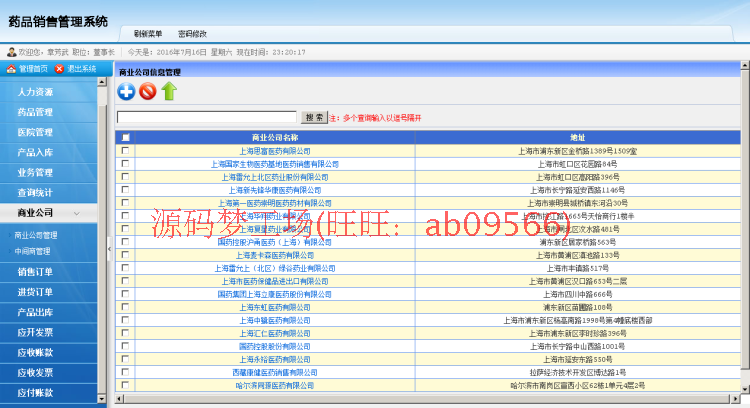This screenshot has height=408, width=750.
Task: Select address cell 上海市四川中路666号
Action: pos(577,294)
